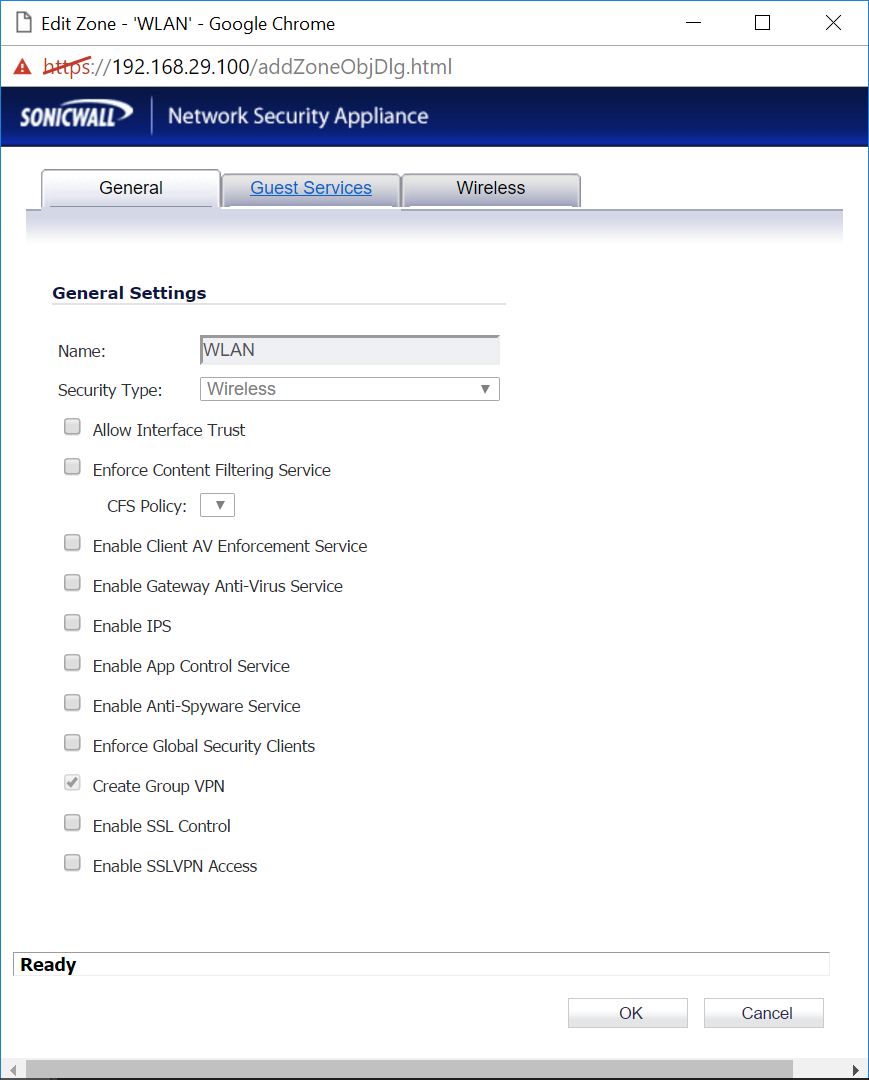This screenshot has width=869, height=1080.
Task: Click OK to save zone settings
Action: pyautogui.click(x=627, y=1012)
